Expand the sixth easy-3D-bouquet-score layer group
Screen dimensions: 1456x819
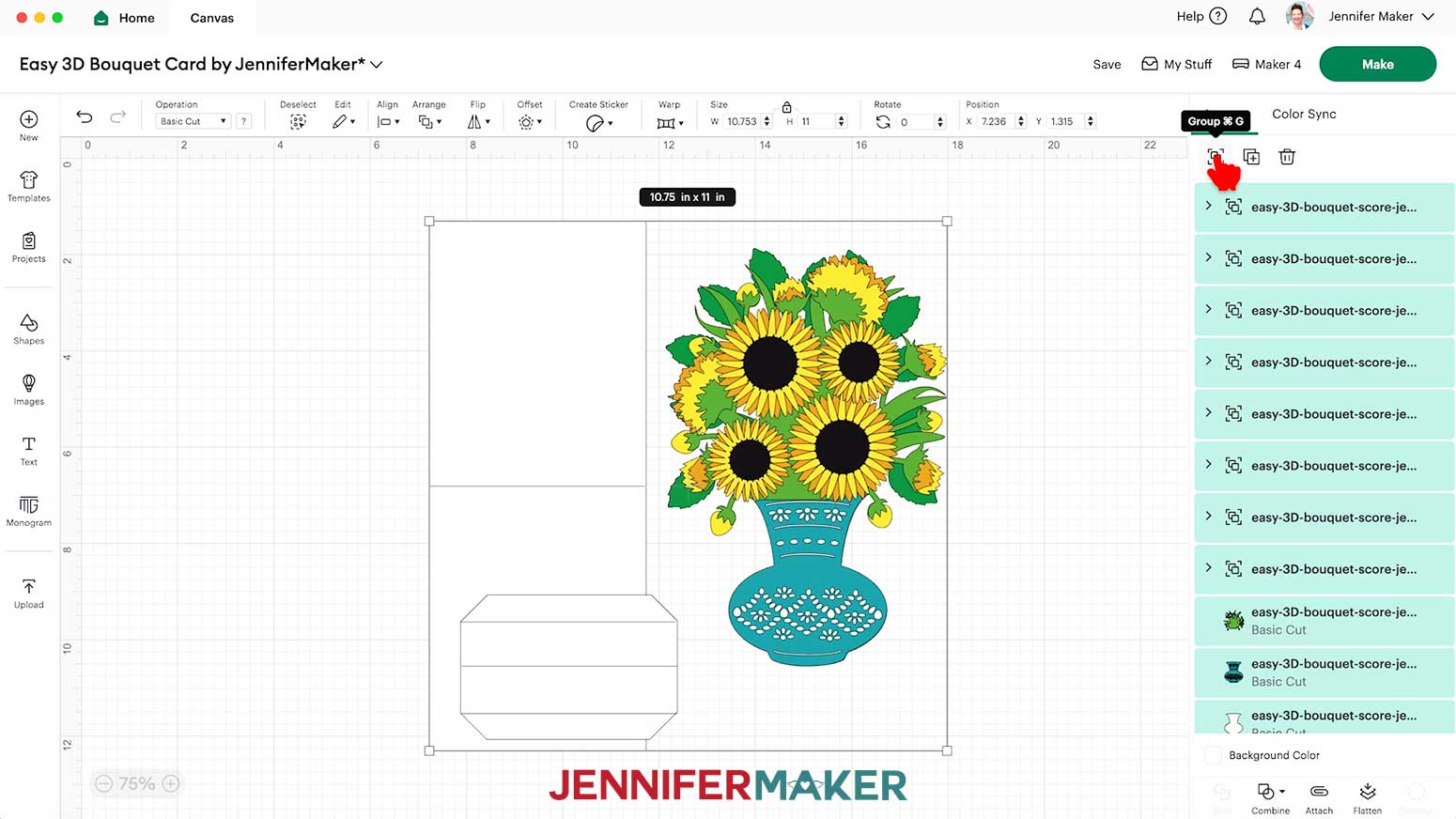(x=1209, y=464)
